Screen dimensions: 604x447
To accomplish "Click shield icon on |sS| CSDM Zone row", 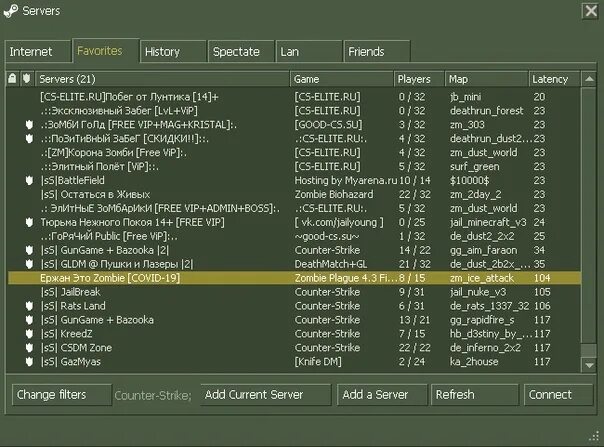I will 29,348.
